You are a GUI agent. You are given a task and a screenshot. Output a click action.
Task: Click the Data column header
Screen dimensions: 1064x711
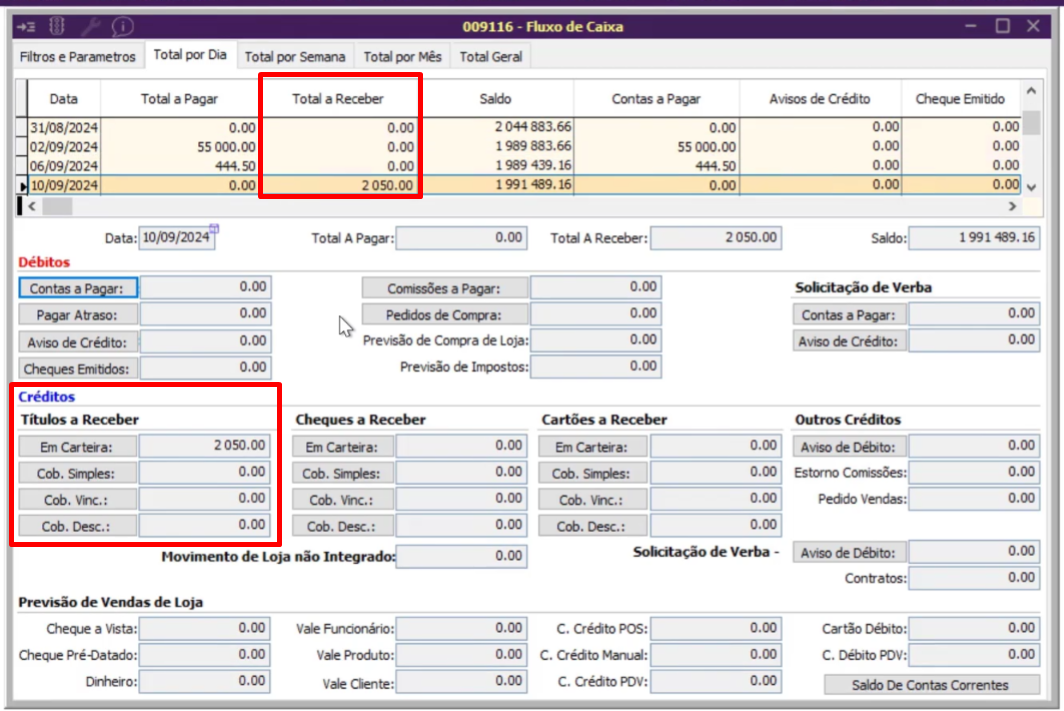[64, 99]
